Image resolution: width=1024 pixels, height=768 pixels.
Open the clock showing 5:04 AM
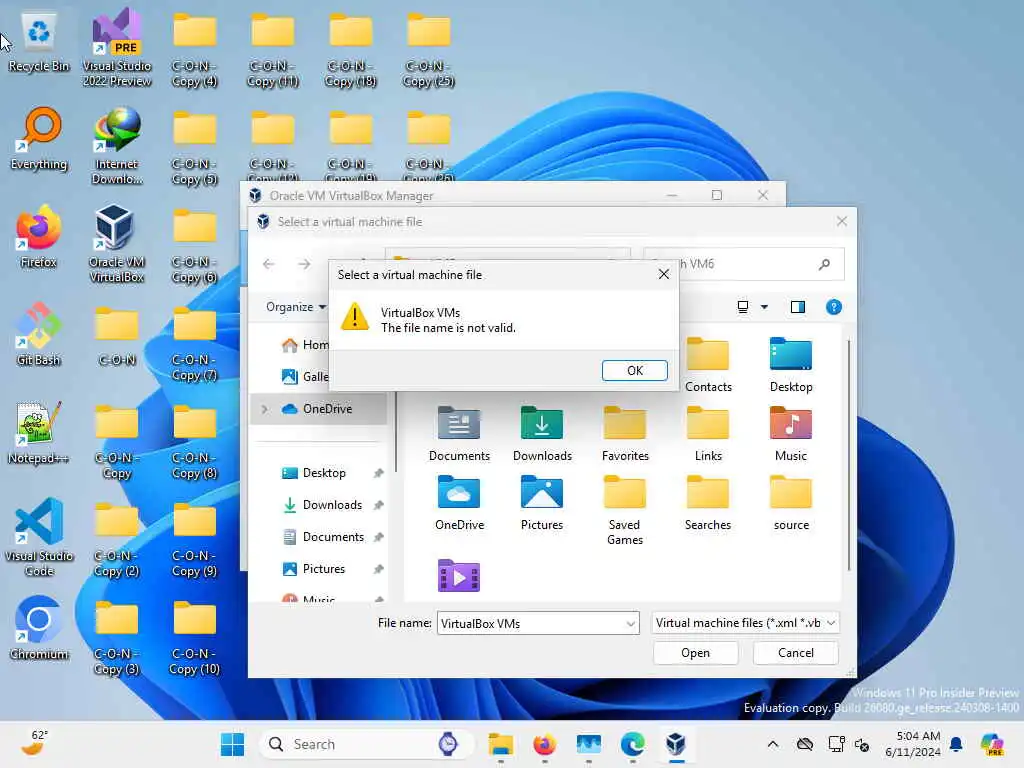coord(912,744)
